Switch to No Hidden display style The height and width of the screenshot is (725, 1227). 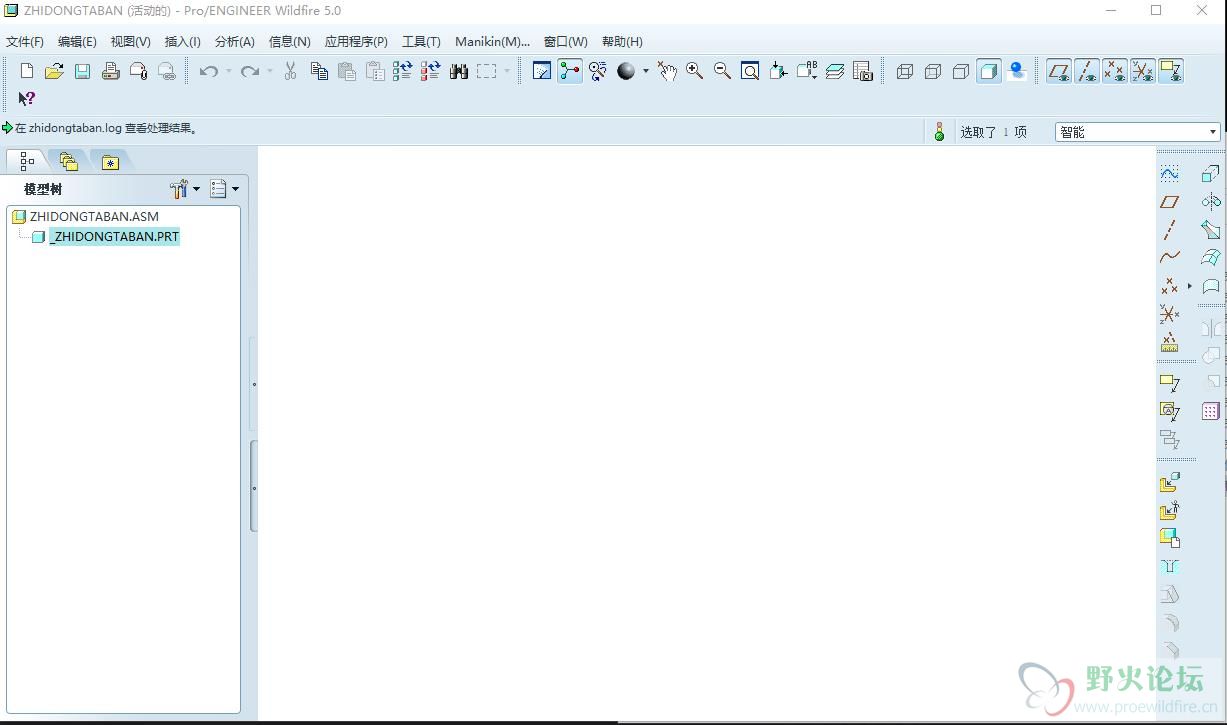[961, 71]
